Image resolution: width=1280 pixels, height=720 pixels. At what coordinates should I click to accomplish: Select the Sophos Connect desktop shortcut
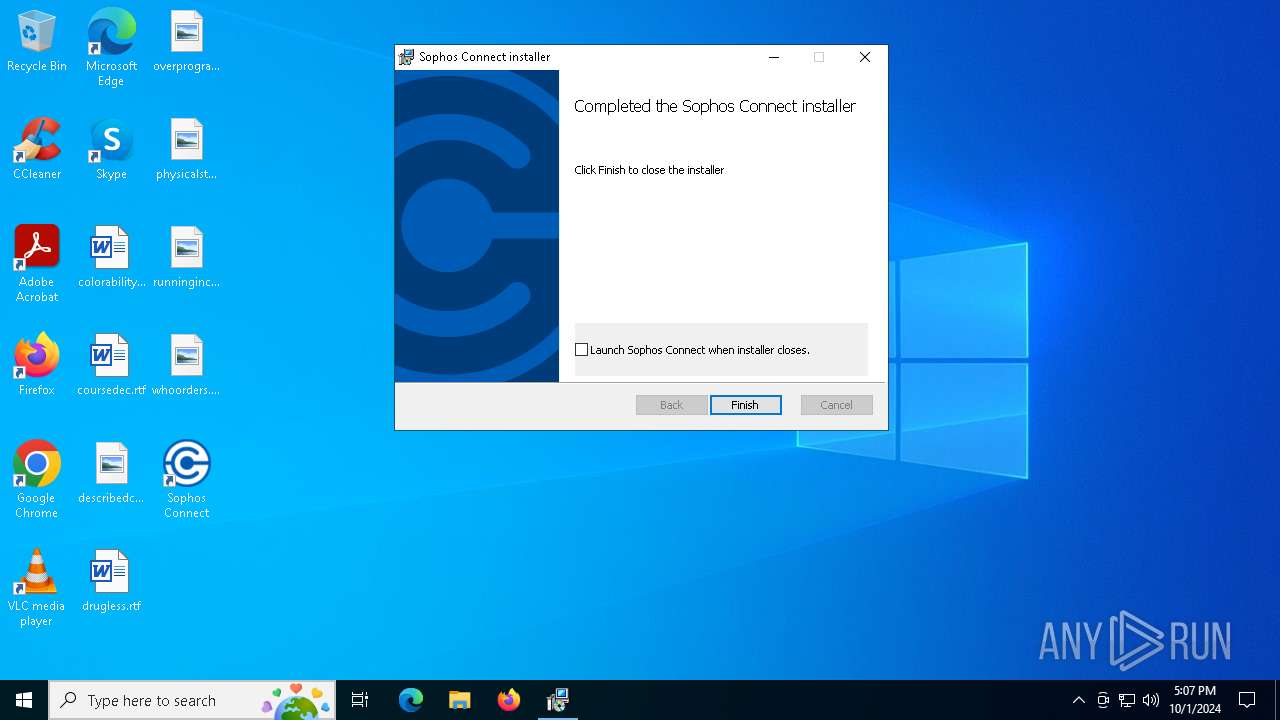(x=186, y=480)
